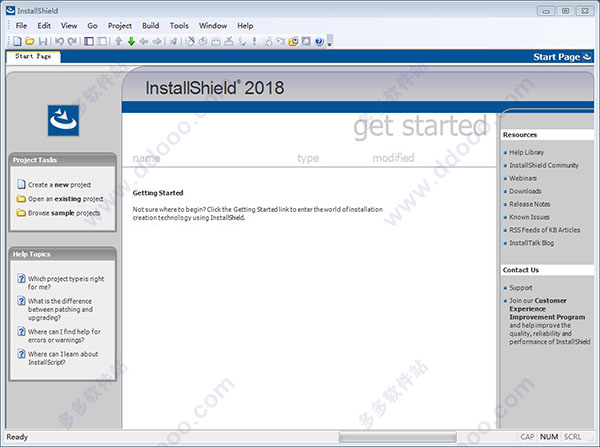This screenshot has height=447, width=600.
Task: Click the Getting Started link
Action: pyautogui.click(x=158, y=193)
